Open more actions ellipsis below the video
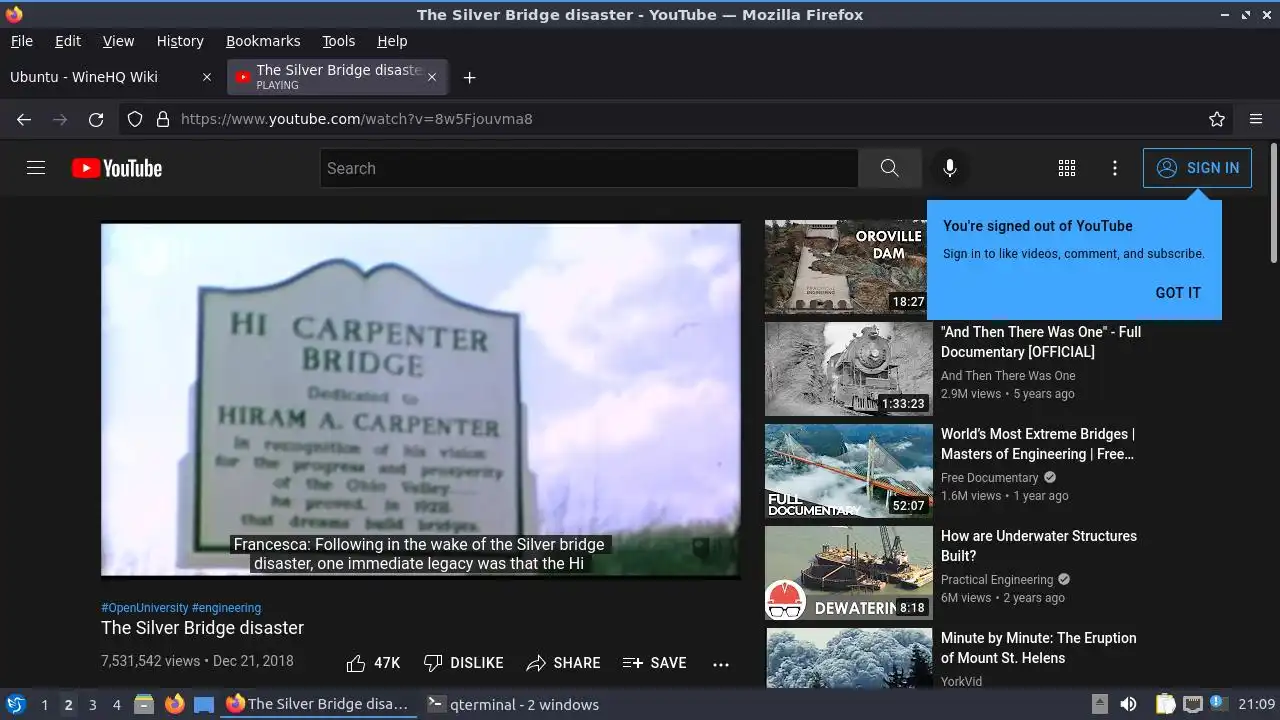 click(721, 663)
